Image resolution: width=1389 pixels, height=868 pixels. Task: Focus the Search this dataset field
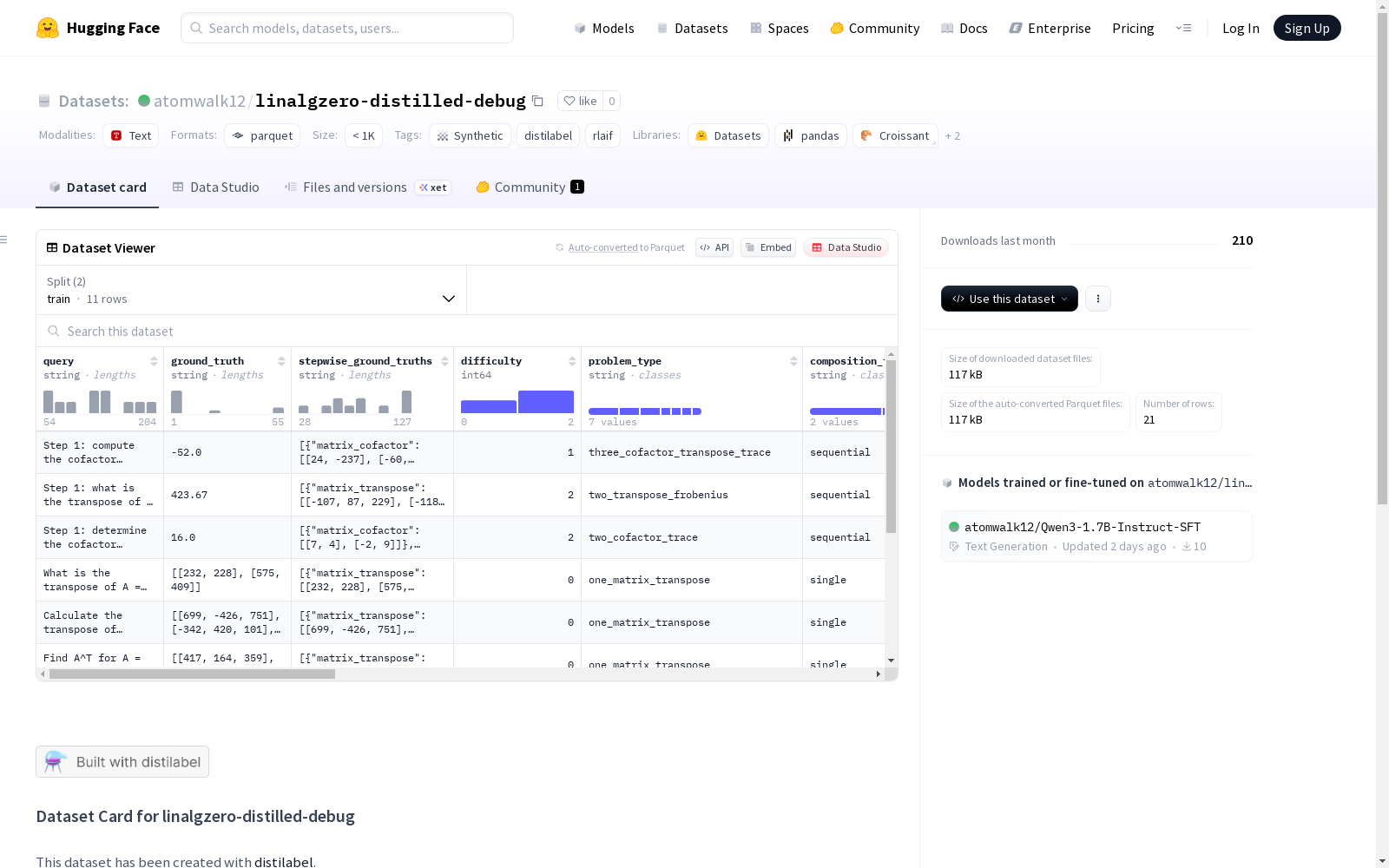tap(467, 331)
